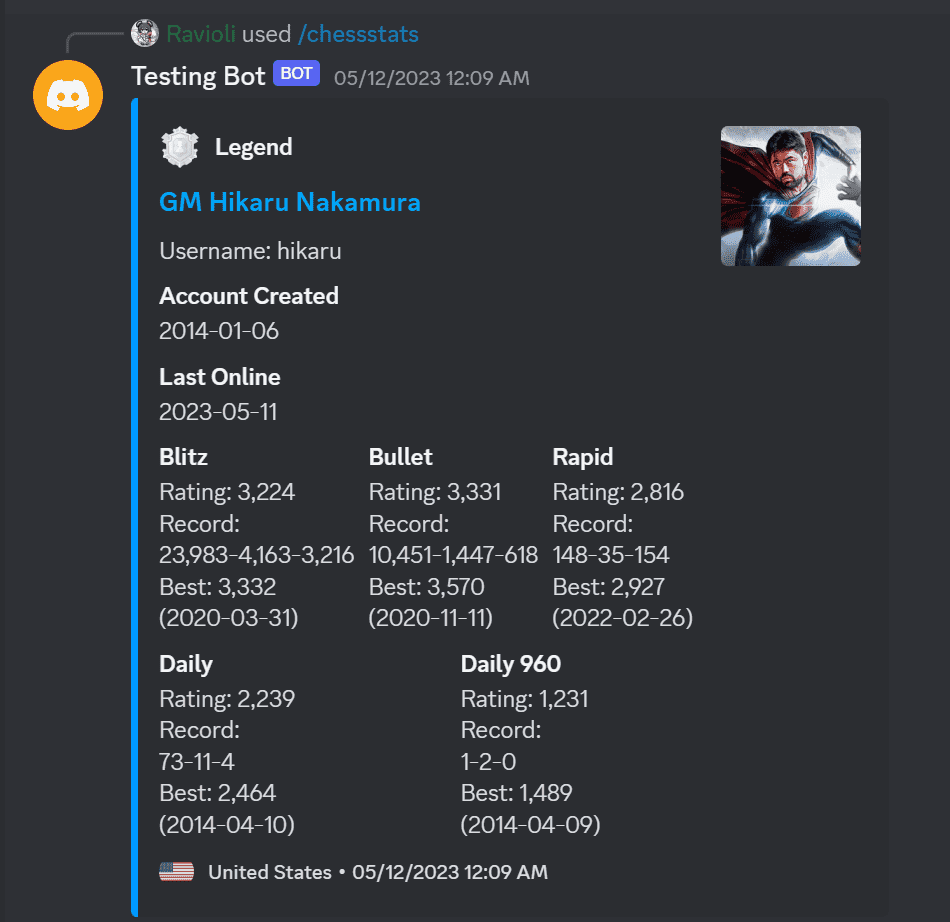Click the Daily 960 heading
Viewport: 950px width, 922px height.
click(511, 664)
